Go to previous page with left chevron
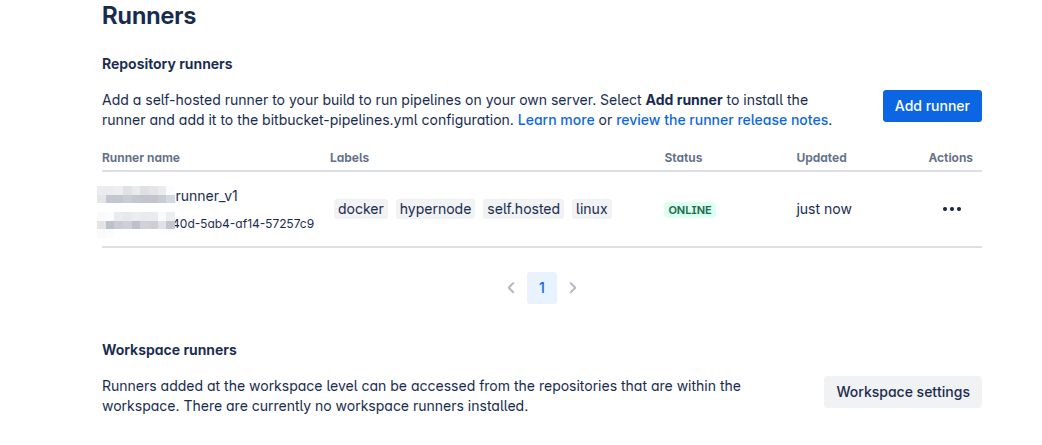The width and height of the screenshot is (1042, 445). pyautogui.click(x=511, y=288)
